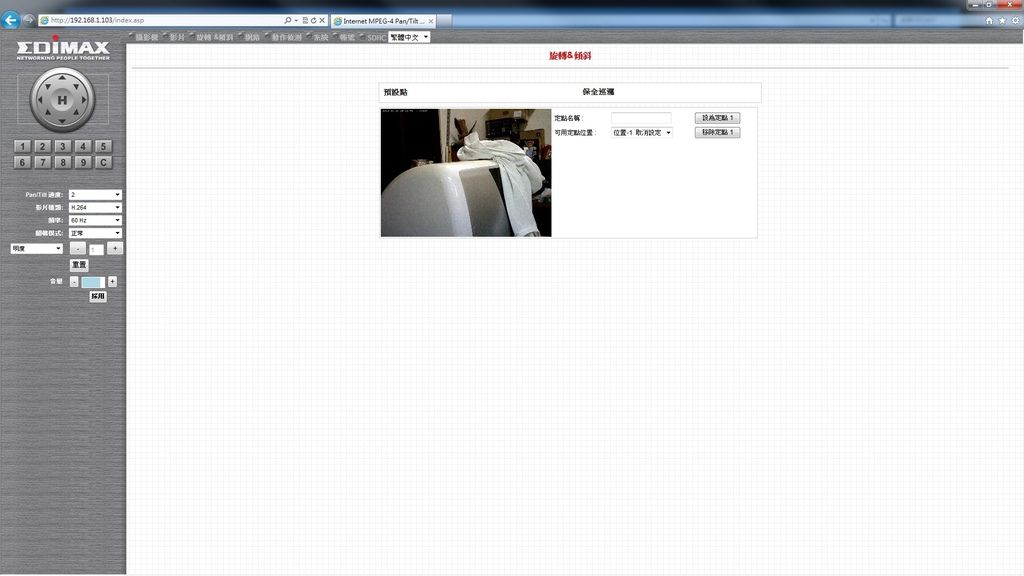Screen dimensions: 1024x576
Task: Open the 影片 menu in the top navigation
Action: click(x=177, y=37)
